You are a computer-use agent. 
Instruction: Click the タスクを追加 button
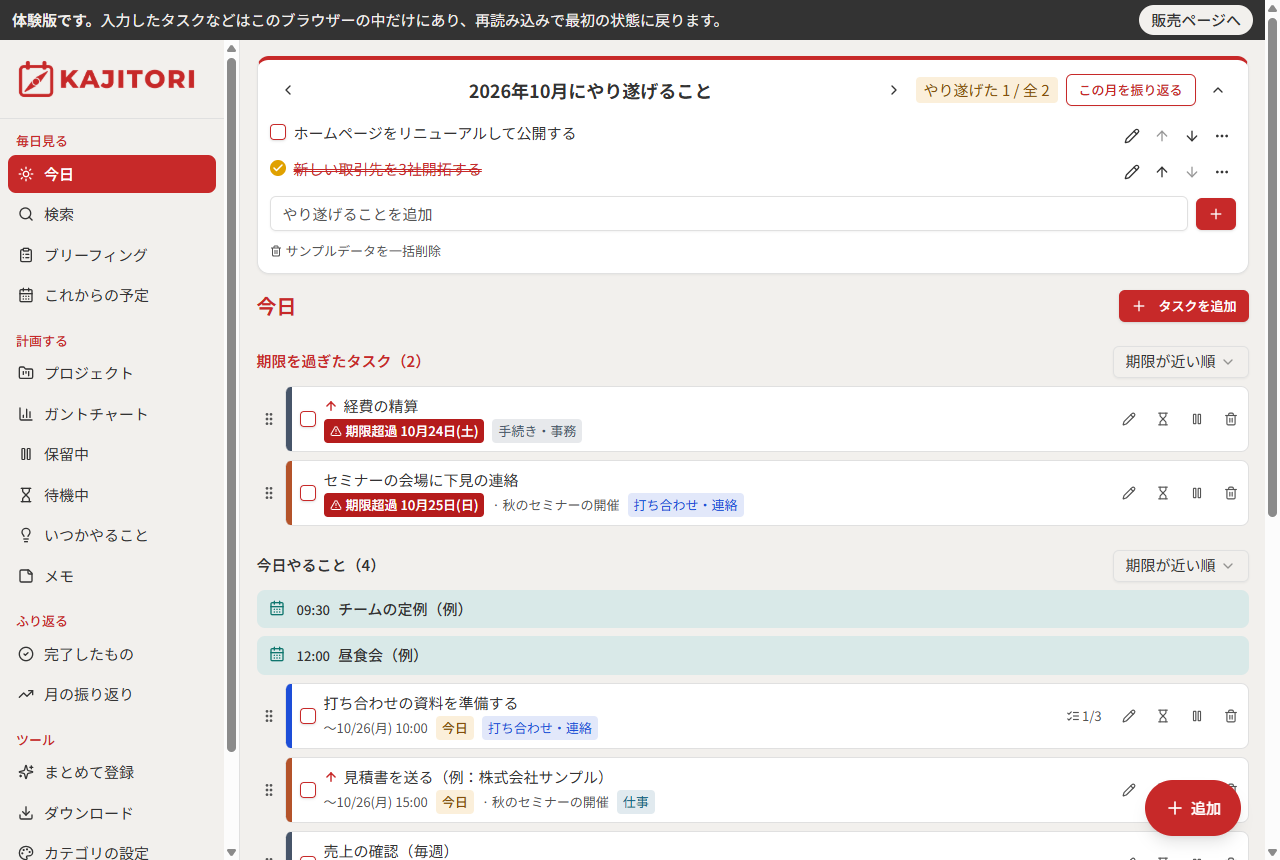(x=1184, y=306)
